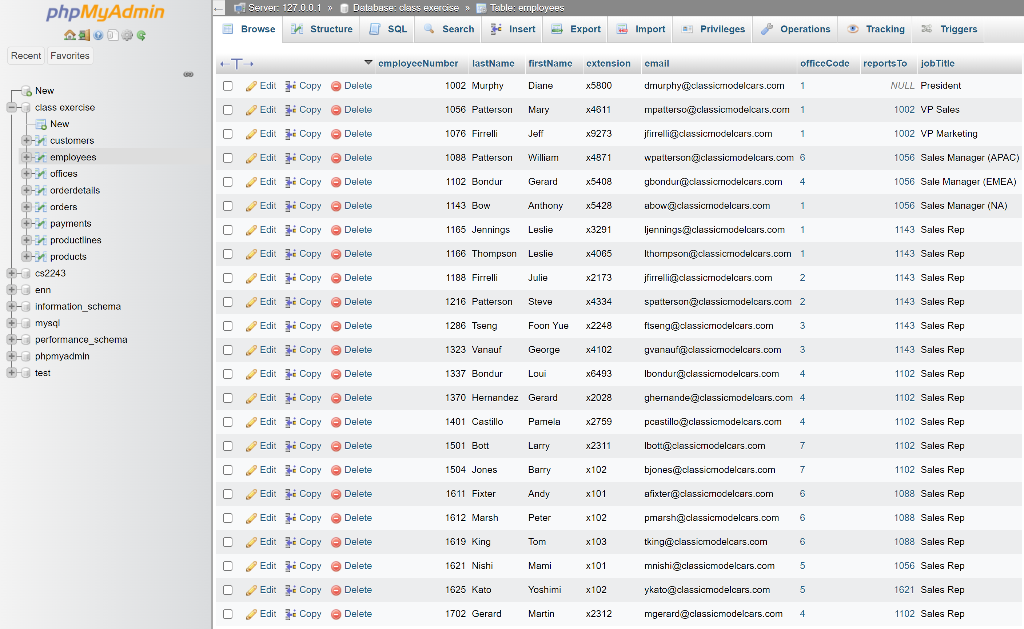Open the sort dropdown before employeeNumber column
The image size is (1024, 629).
[x=368, y=62]
